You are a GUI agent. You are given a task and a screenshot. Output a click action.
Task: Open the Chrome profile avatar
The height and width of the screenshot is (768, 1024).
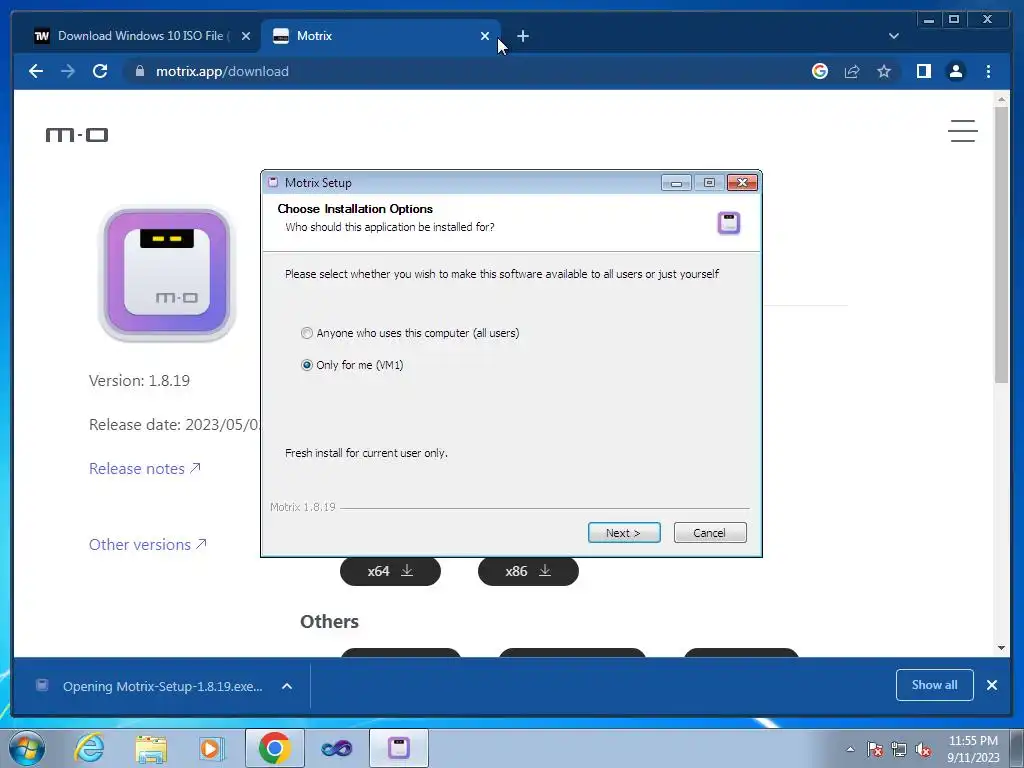click(x=955, y=71)
